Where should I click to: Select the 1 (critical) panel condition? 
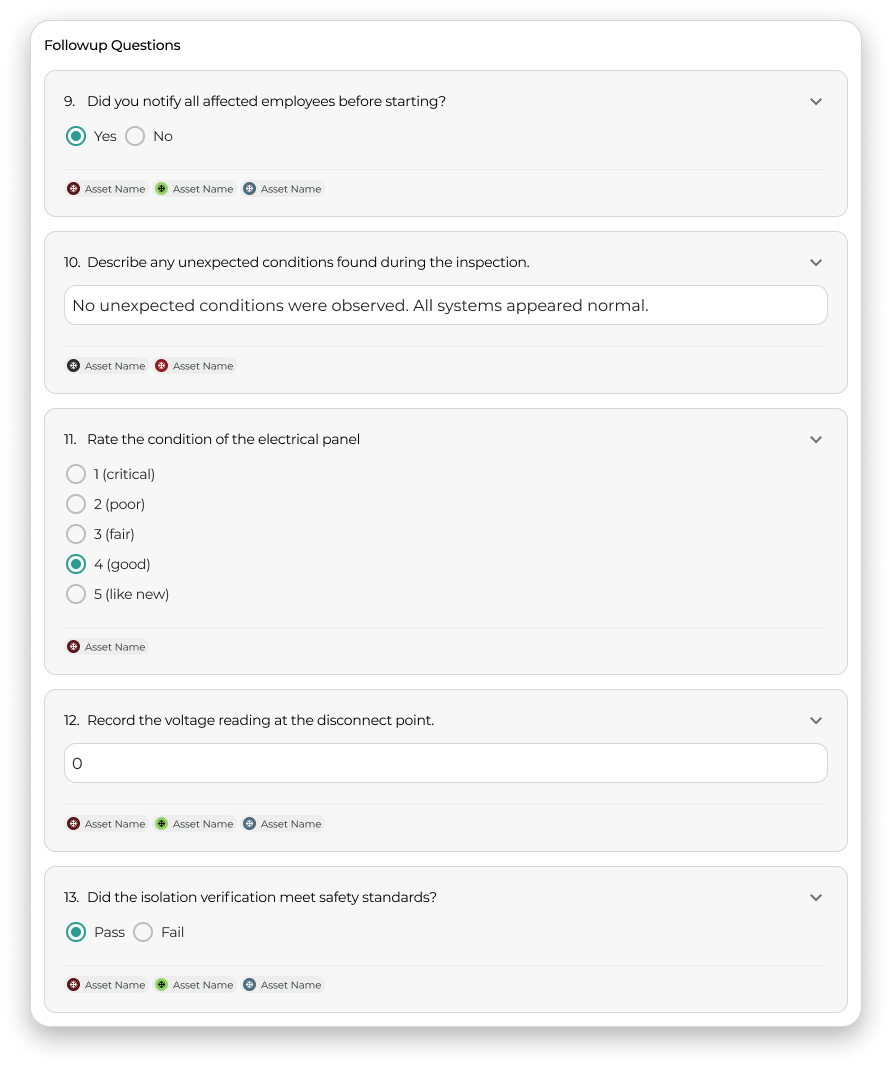tap(76, 474)
